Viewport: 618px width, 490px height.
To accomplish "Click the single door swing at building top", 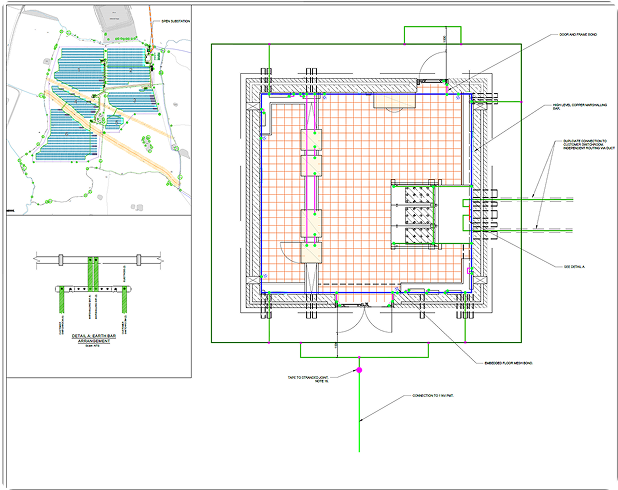I will pos(432,66).
